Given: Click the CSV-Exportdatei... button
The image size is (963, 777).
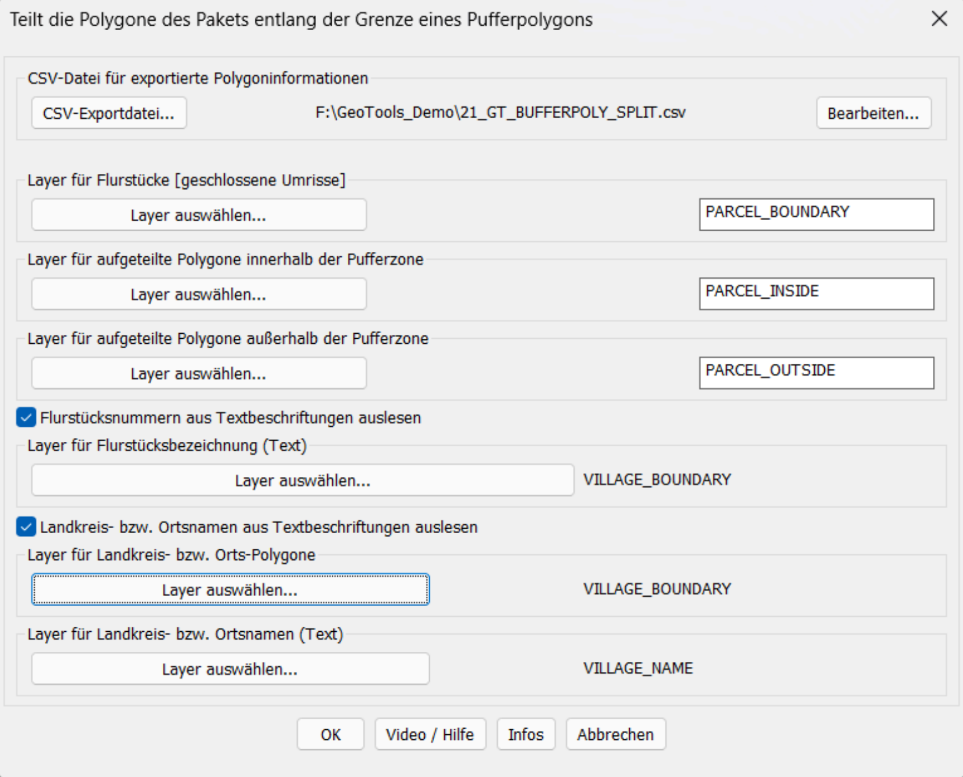Looking at the screenshot, I should point(109,114).
